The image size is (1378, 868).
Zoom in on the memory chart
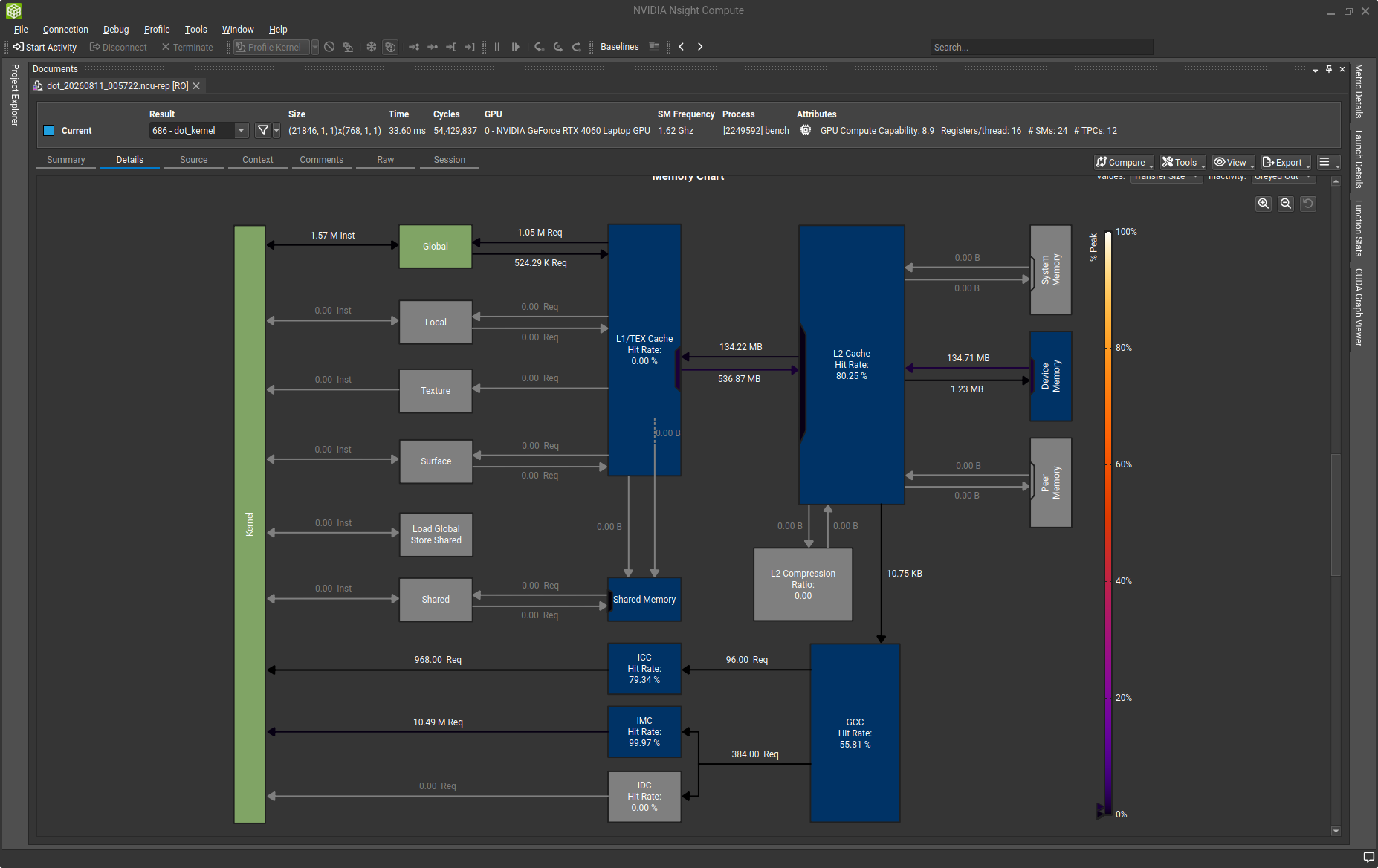coord(1264,204)
